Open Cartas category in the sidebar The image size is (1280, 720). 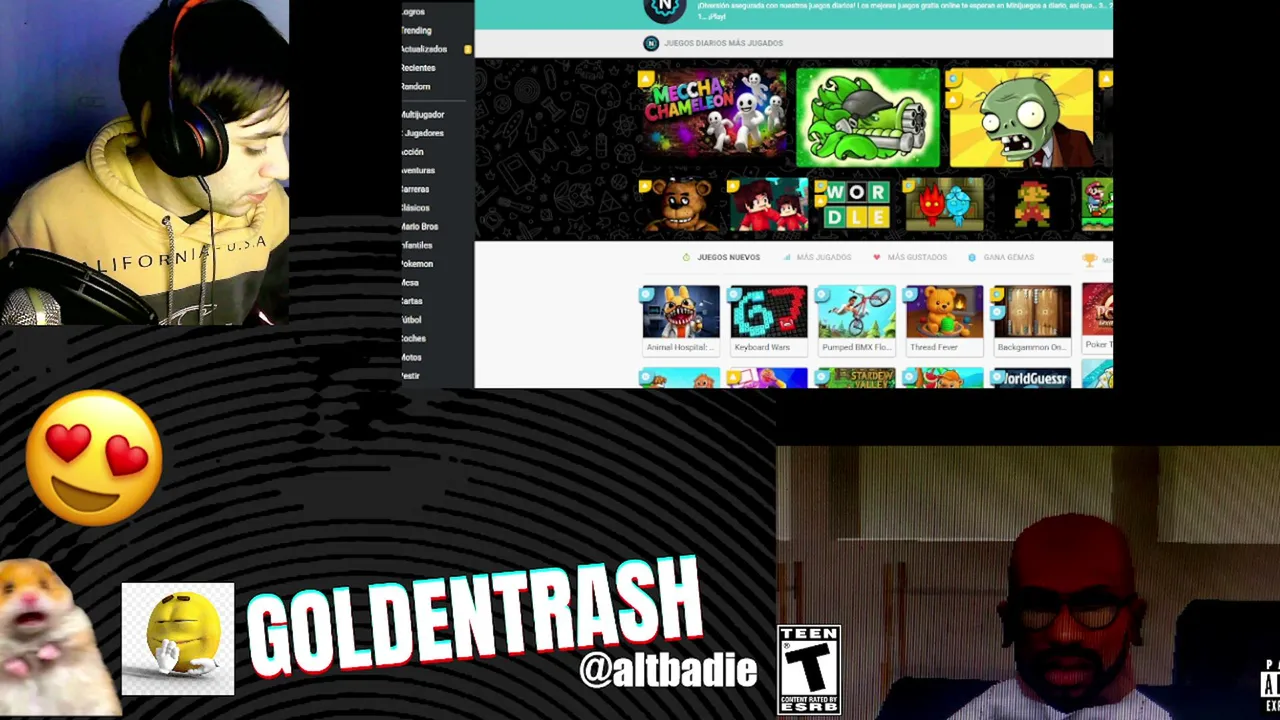pos(412,301)
